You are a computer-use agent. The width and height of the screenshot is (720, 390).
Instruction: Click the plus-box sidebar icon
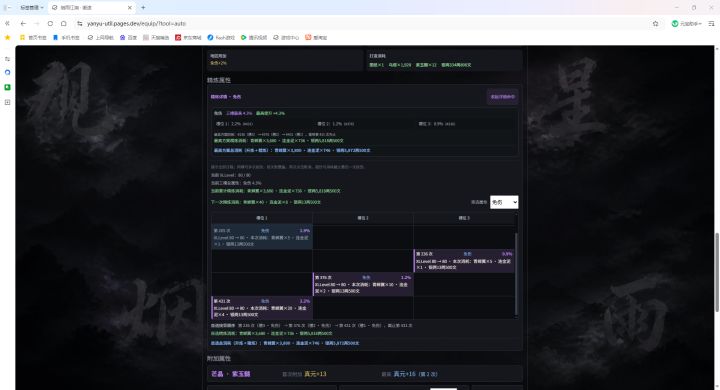[7, 102]
